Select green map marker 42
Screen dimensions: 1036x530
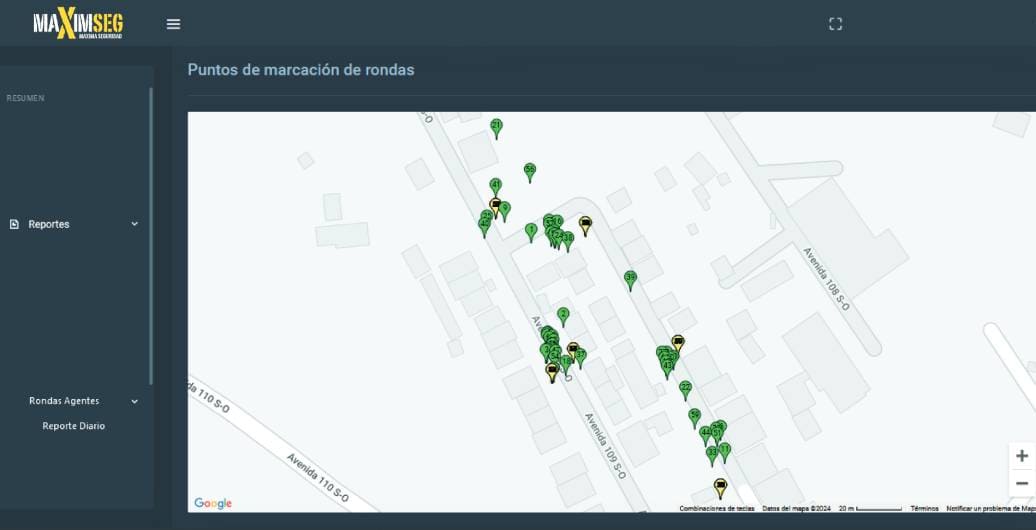(484, 227)
